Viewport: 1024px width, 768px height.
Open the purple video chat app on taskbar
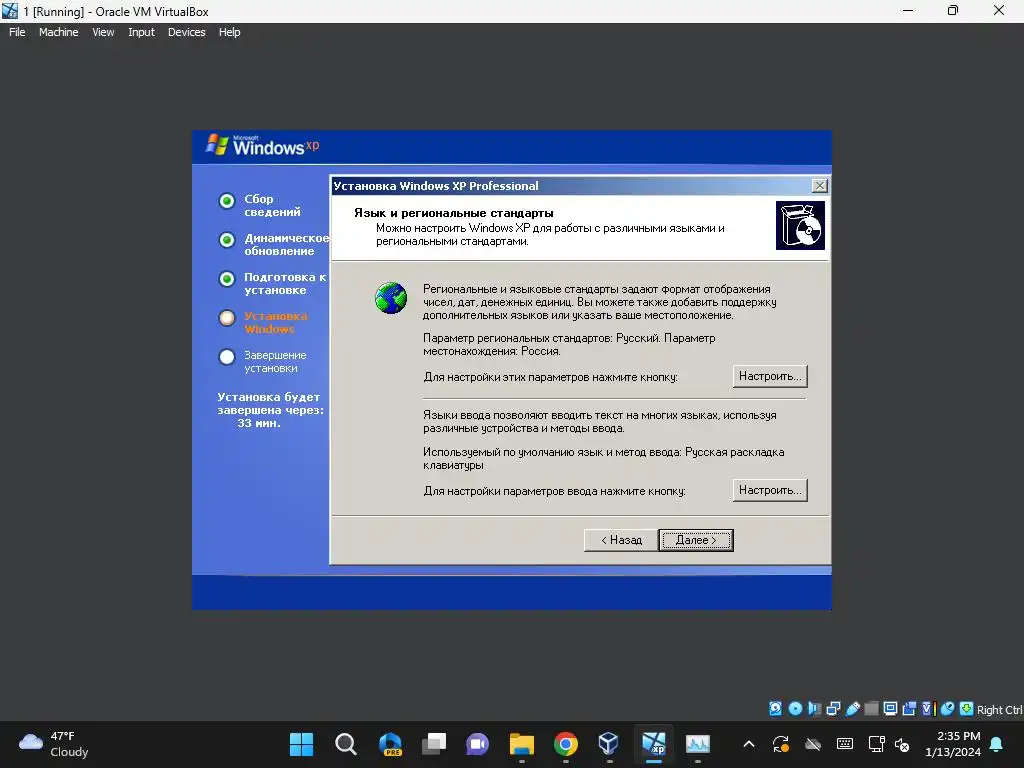click(477, 744)
